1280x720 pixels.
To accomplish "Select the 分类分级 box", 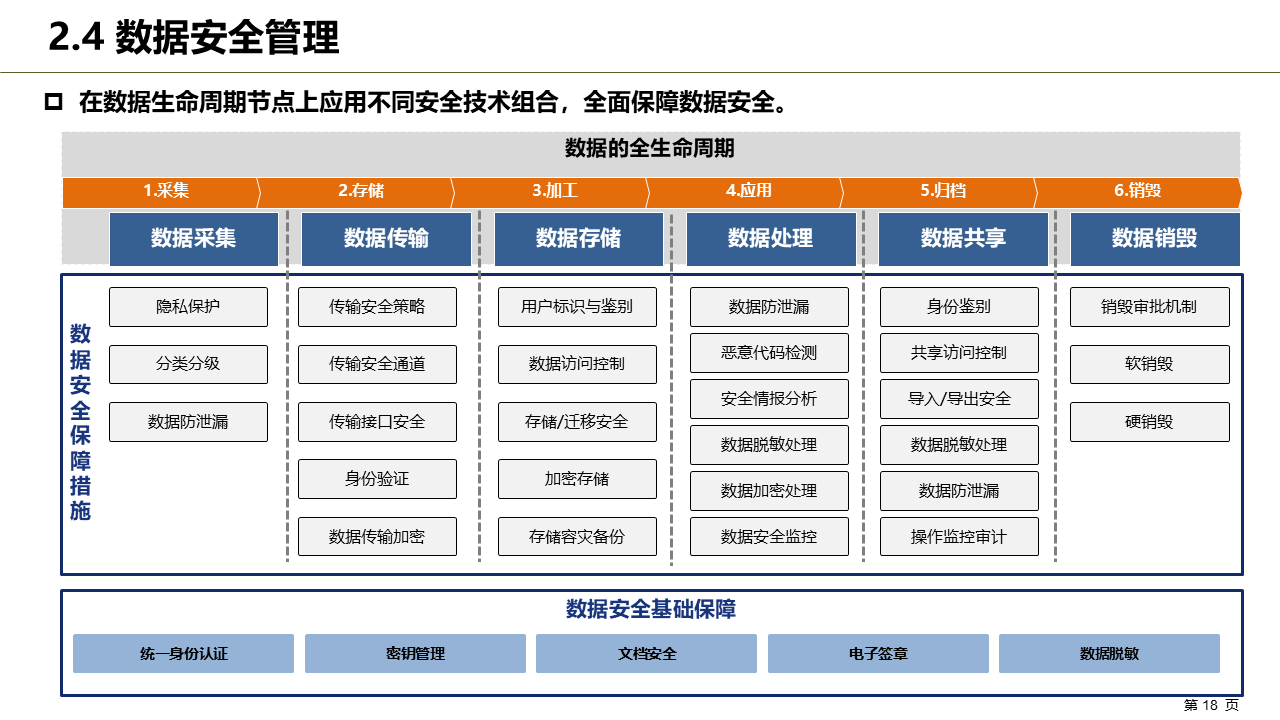I will (188, 364).
